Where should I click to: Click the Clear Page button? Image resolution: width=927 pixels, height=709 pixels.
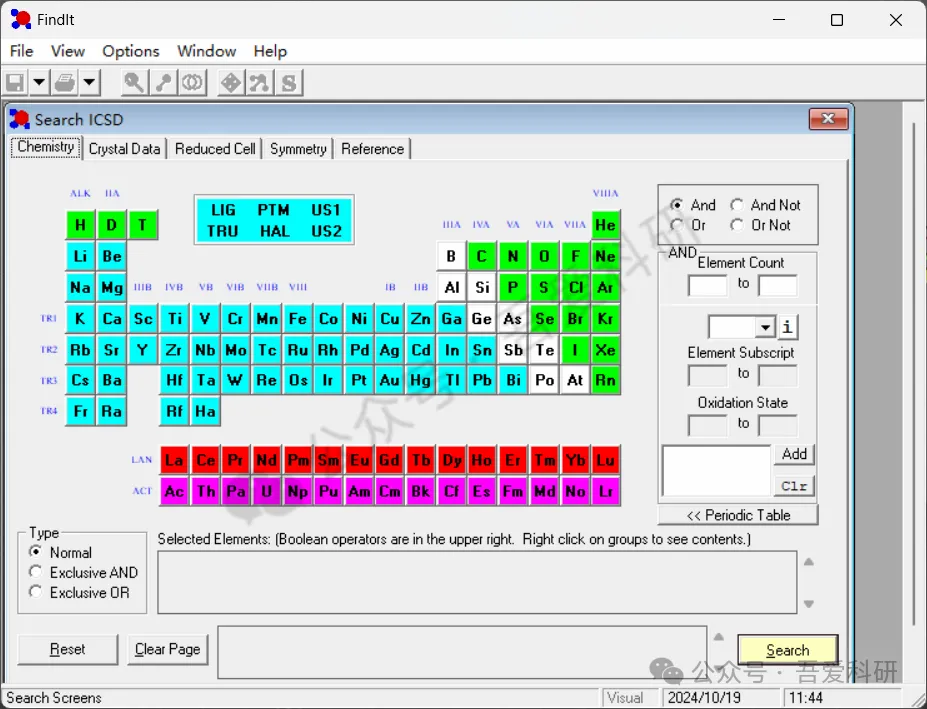[167, 649]
